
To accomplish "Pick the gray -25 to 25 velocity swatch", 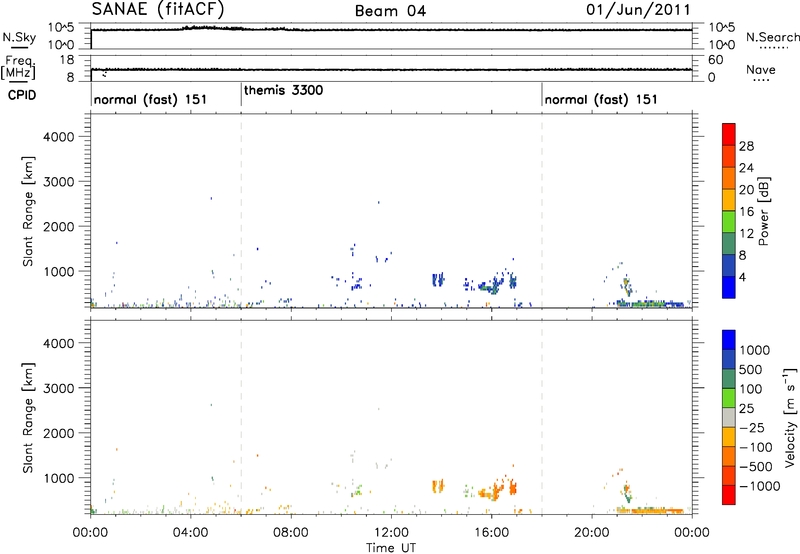I will [729, 417].
